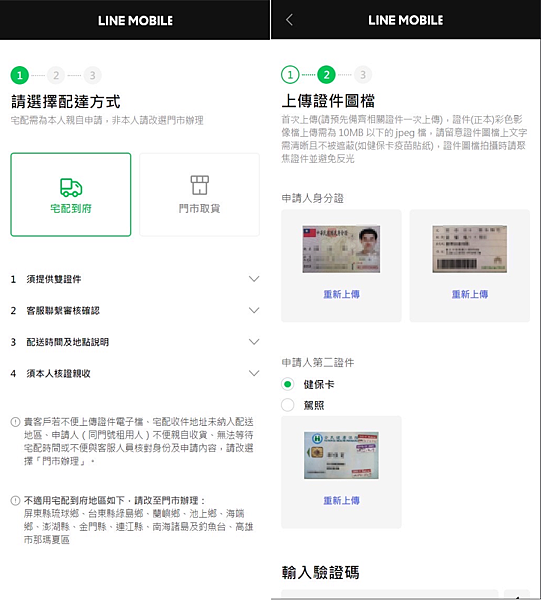Click the 輸入驗證碼 heading
This screenshot has width=541, height=600.
[320, 572]
